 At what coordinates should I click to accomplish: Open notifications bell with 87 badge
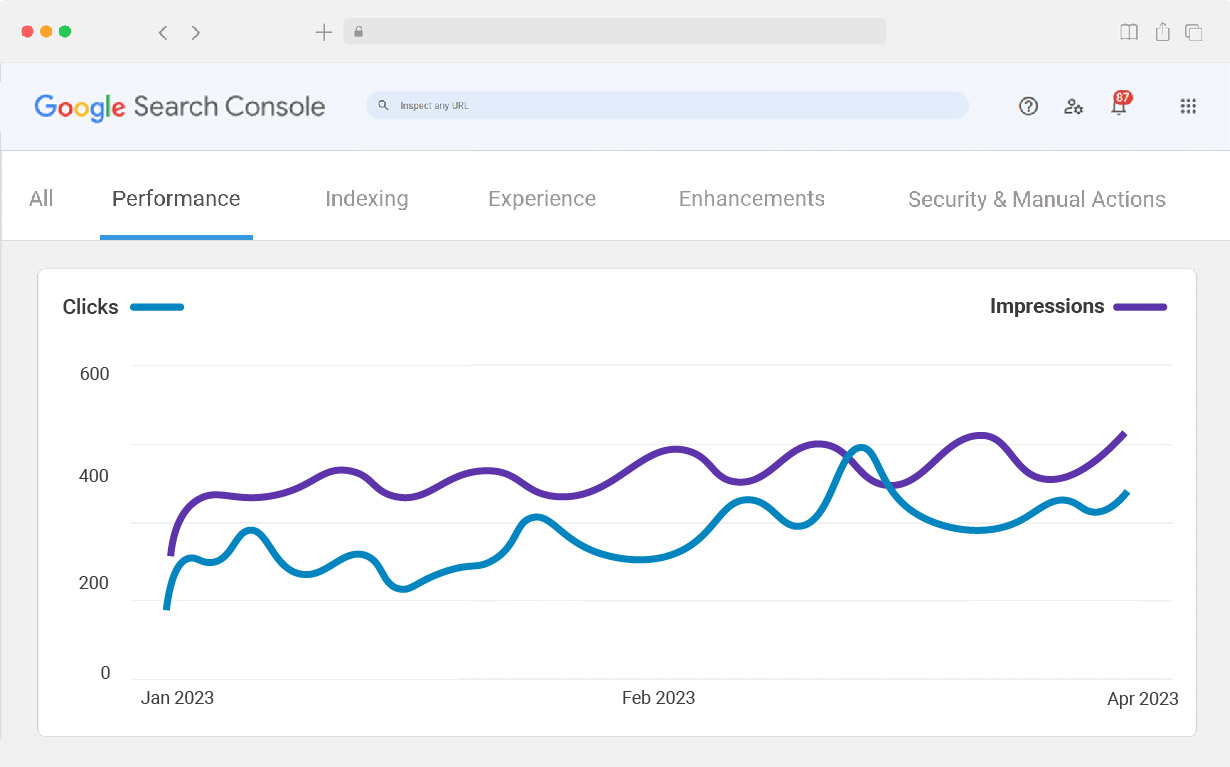click(x=1119, y=105)
